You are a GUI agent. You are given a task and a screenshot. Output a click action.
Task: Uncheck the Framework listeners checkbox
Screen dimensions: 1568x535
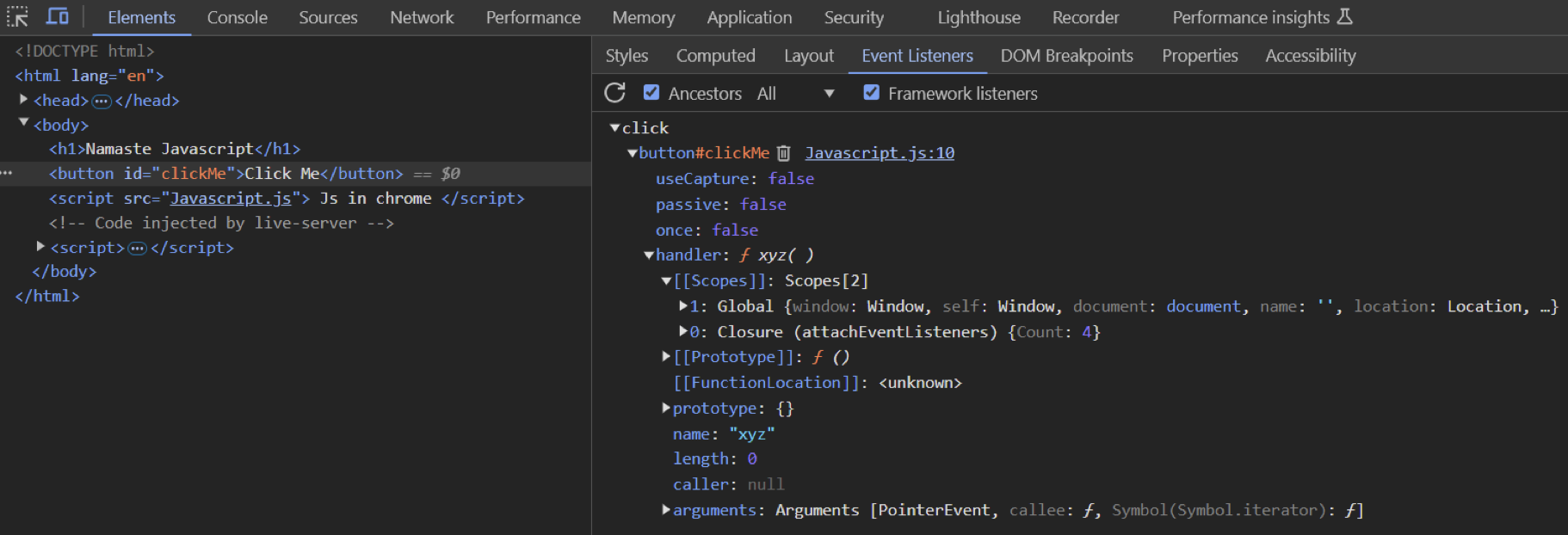(x=872, y=92)
